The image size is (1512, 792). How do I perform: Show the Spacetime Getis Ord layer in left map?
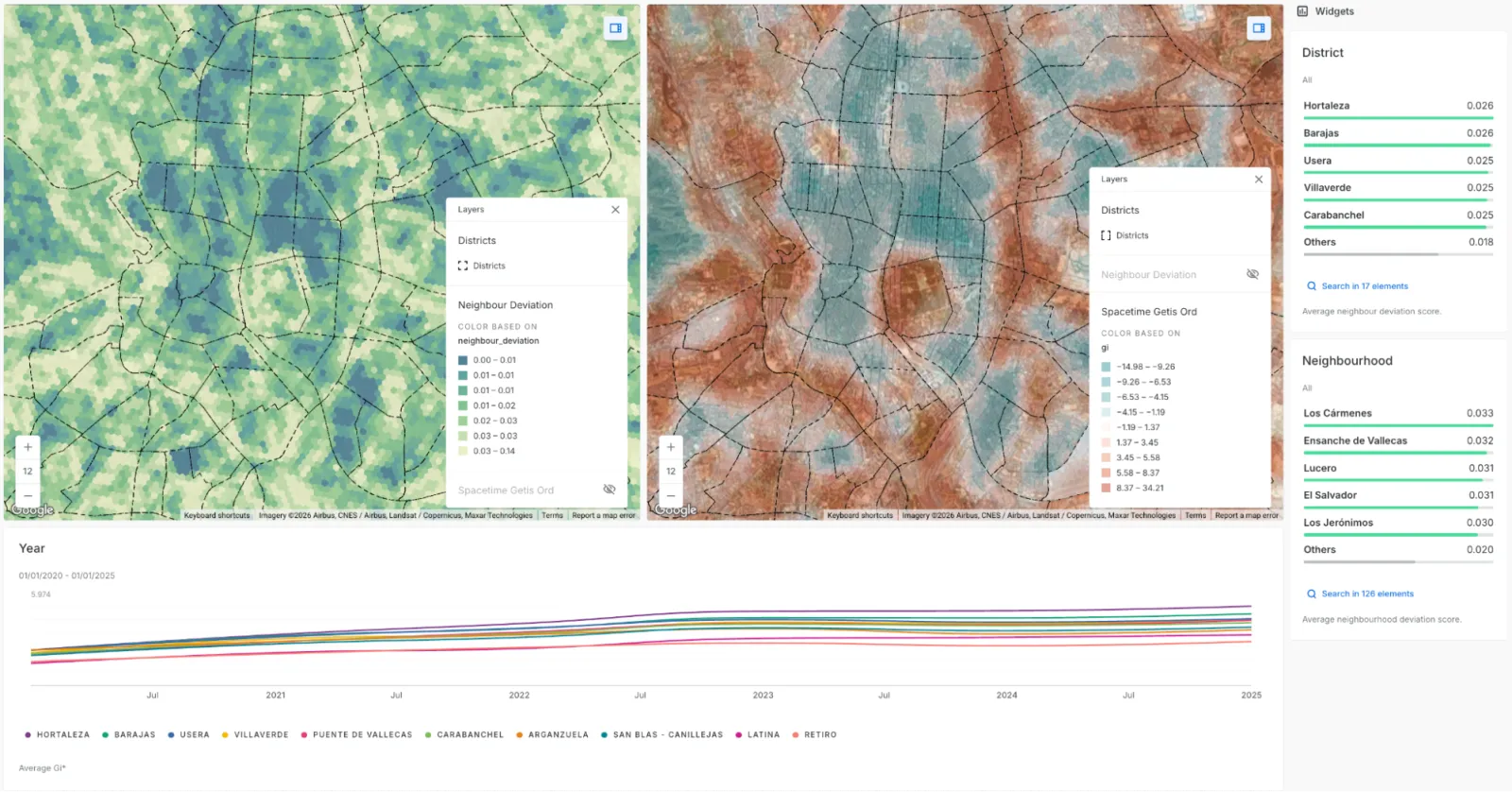tap(610, 490)
